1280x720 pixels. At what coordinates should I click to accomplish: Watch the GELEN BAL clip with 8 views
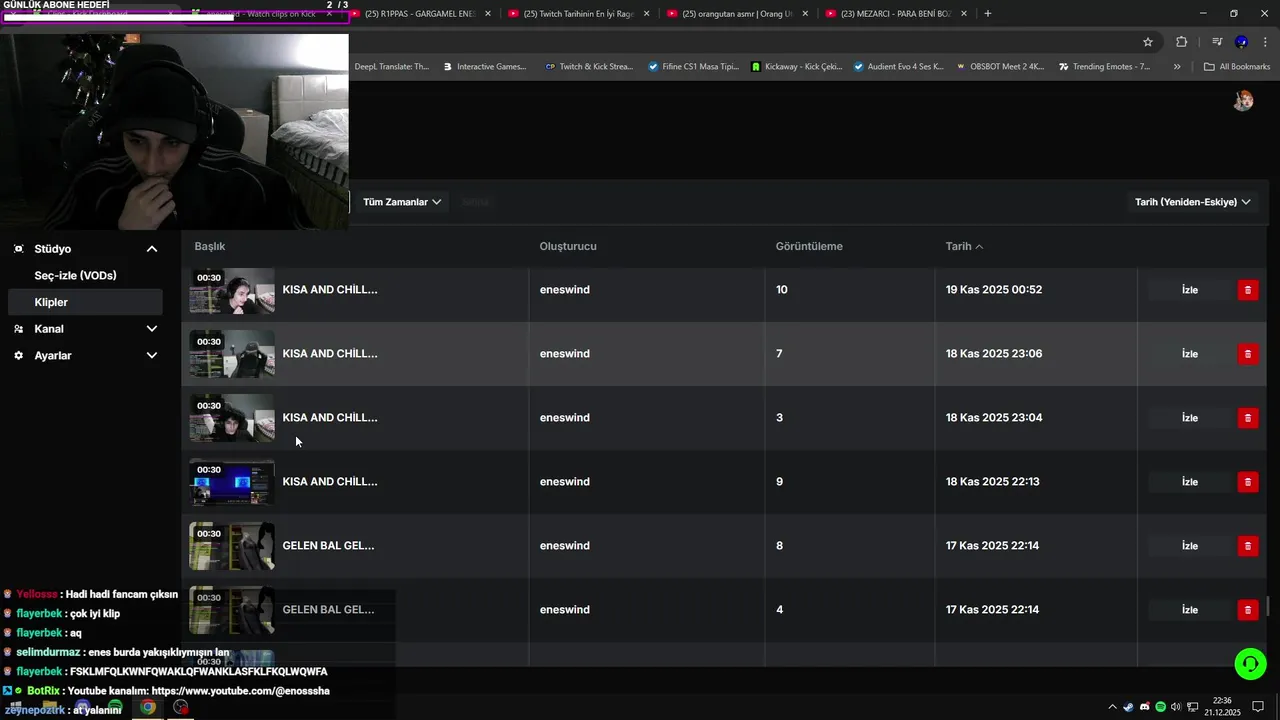pos(1190,546)
